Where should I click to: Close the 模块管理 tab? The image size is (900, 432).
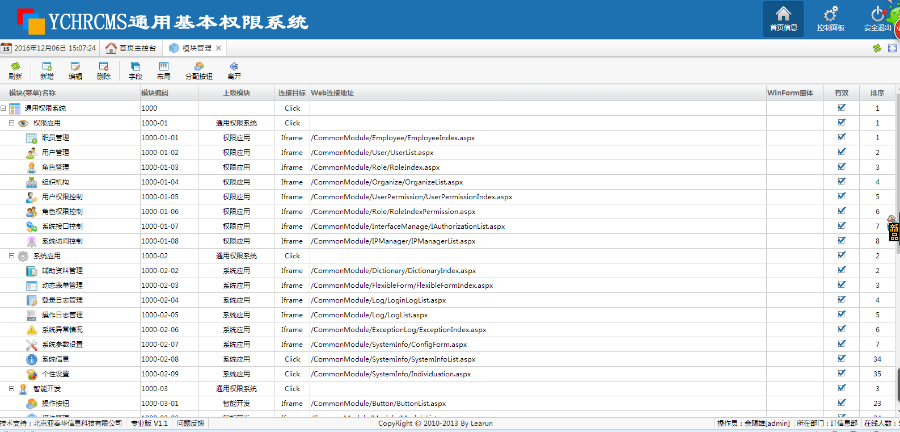(x=219, y=47)
